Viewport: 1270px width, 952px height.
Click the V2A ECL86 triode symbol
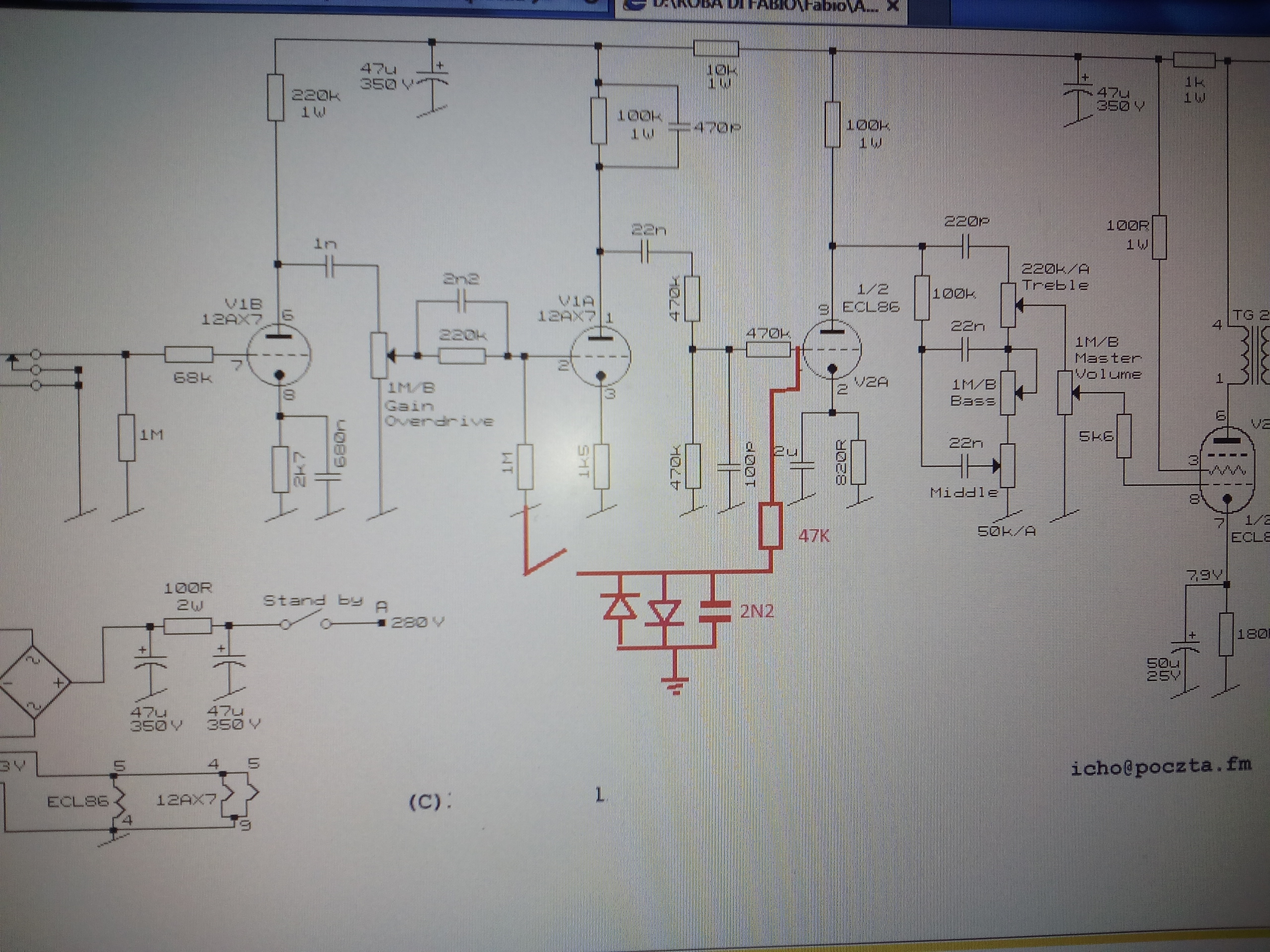click(832, 349)
